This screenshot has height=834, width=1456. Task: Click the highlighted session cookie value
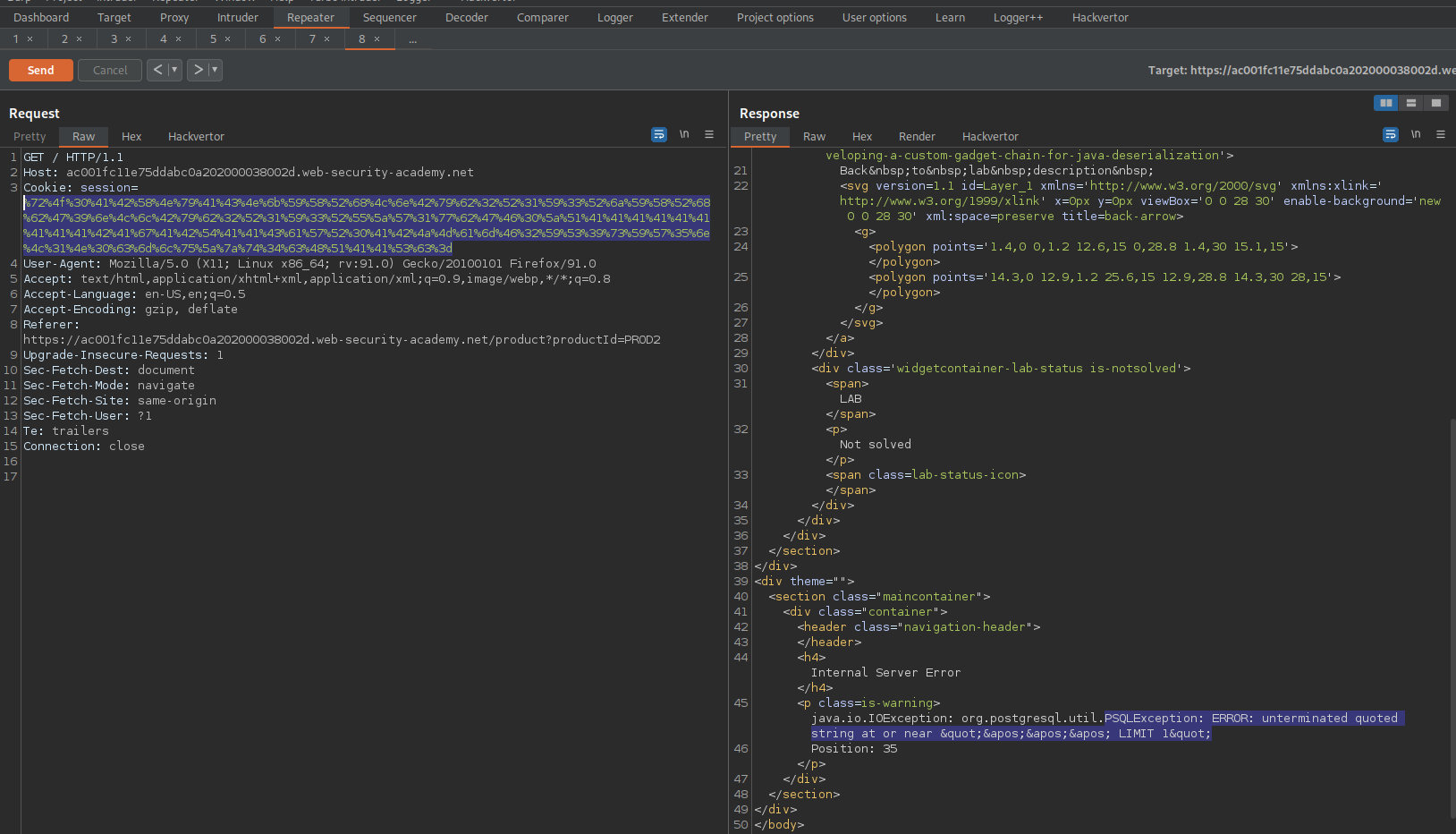[x=367, y=225]
